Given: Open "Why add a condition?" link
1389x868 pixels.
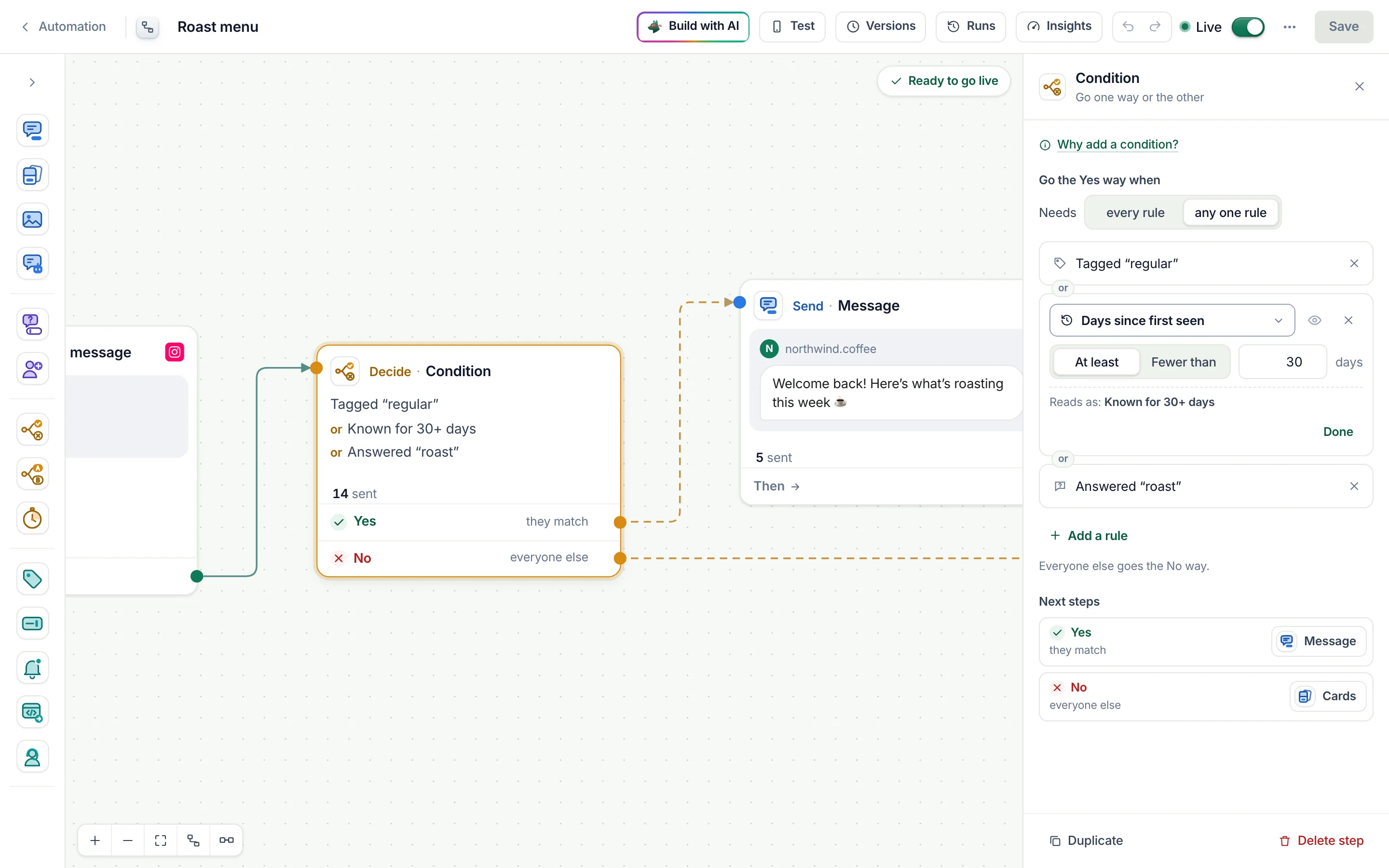Looking at the screenshot, I should tap(1117, 145).
